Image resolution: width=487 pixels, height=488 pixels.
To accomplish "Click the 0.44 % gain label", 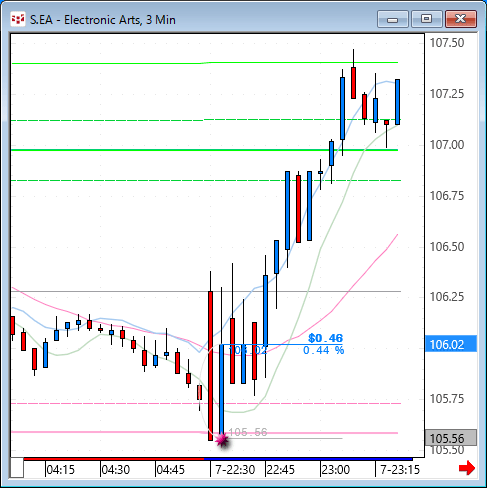I will click(x=323, y=350).
